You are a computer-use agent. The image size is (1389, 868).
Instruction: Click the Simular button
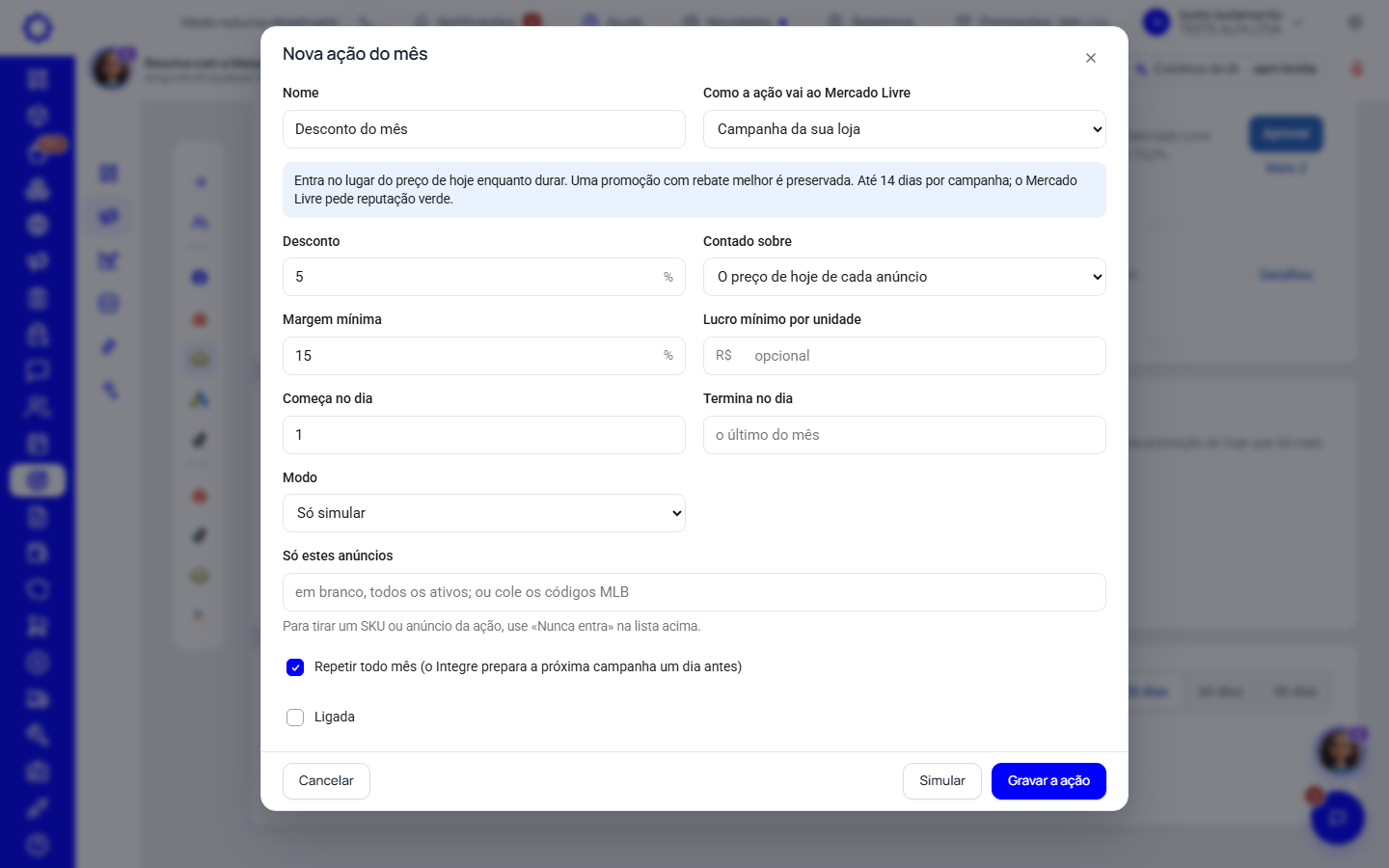coord(942,781)
